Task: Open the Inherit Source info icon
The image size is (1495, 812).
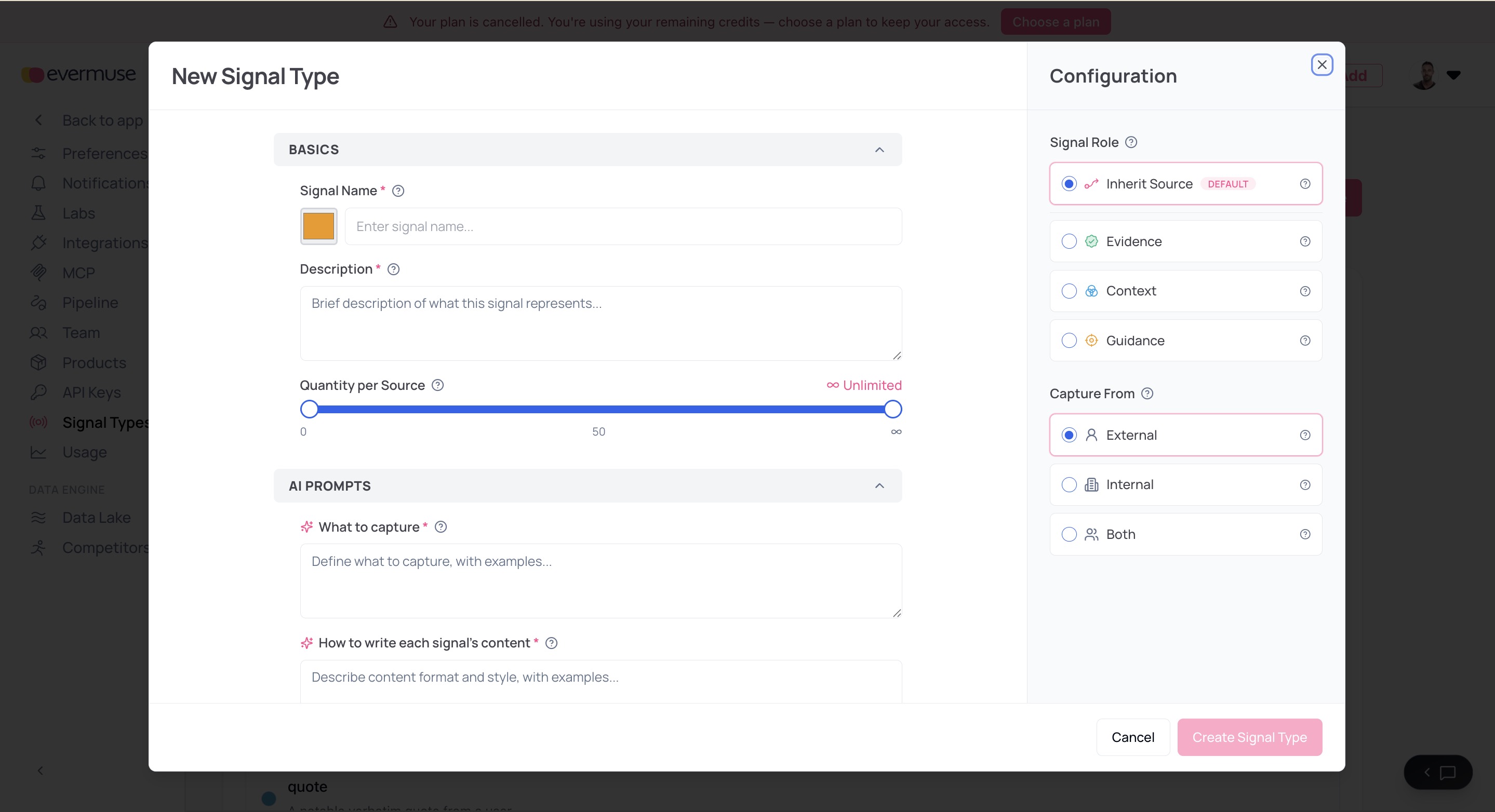Action: [1305, 184]
